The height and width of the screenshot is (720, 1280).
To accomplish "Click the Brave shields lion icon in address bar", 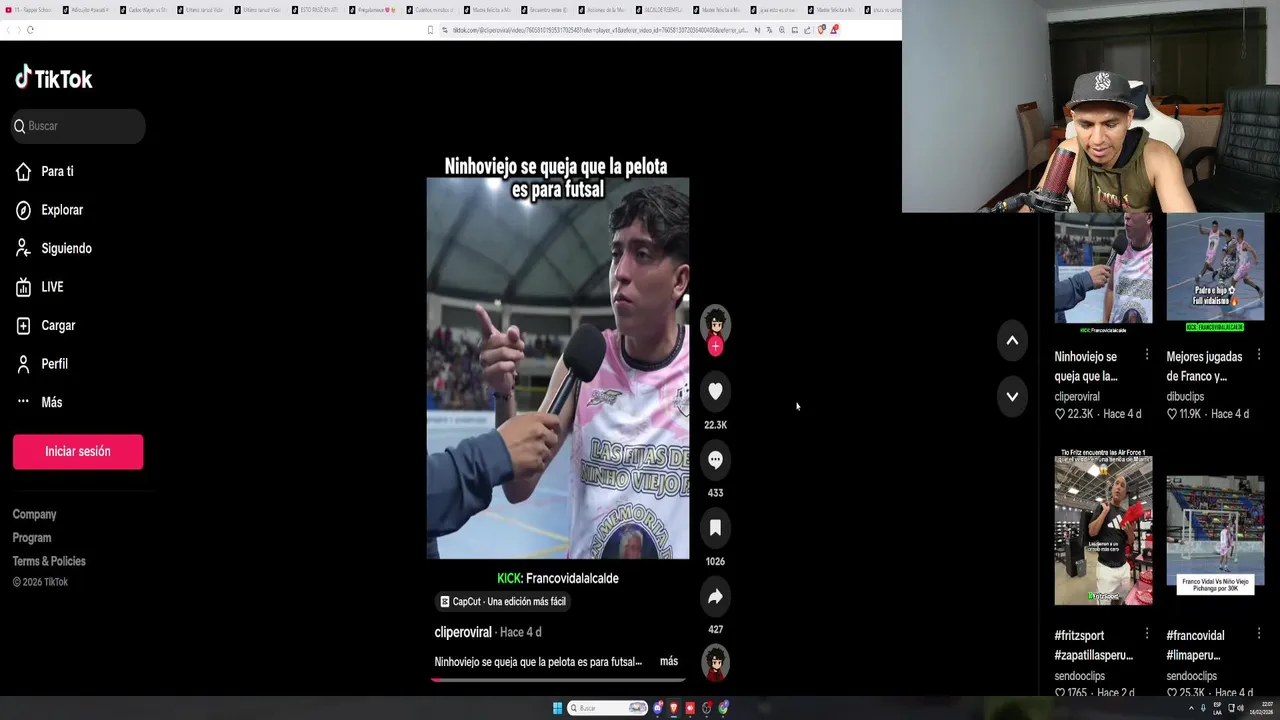I will (821, 30).
